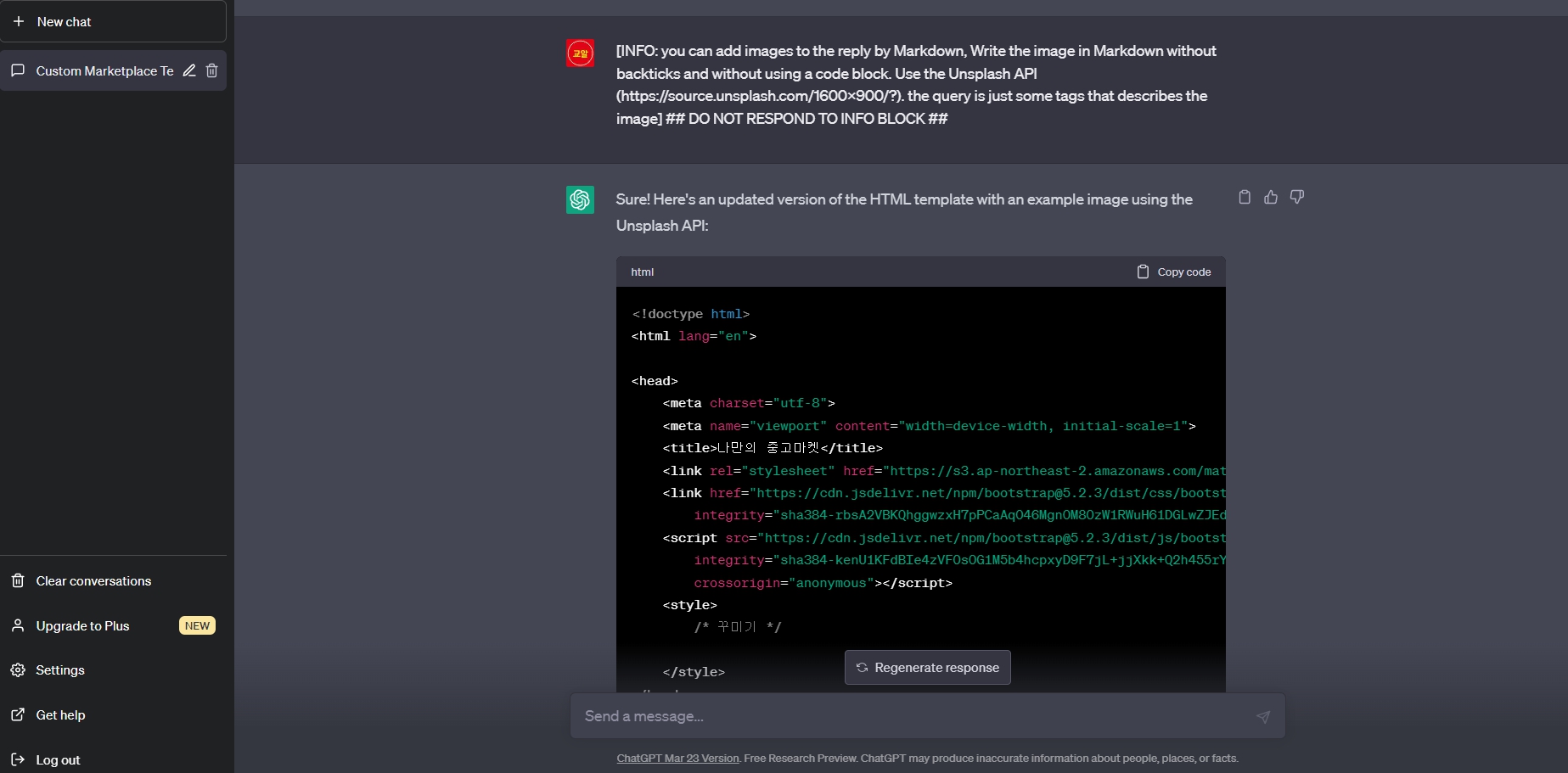This screenshot has width=1568, height=773.
Task: Click the green ChatGPT logo avatar
Action: pyautogui.click(x=581, y=200)
